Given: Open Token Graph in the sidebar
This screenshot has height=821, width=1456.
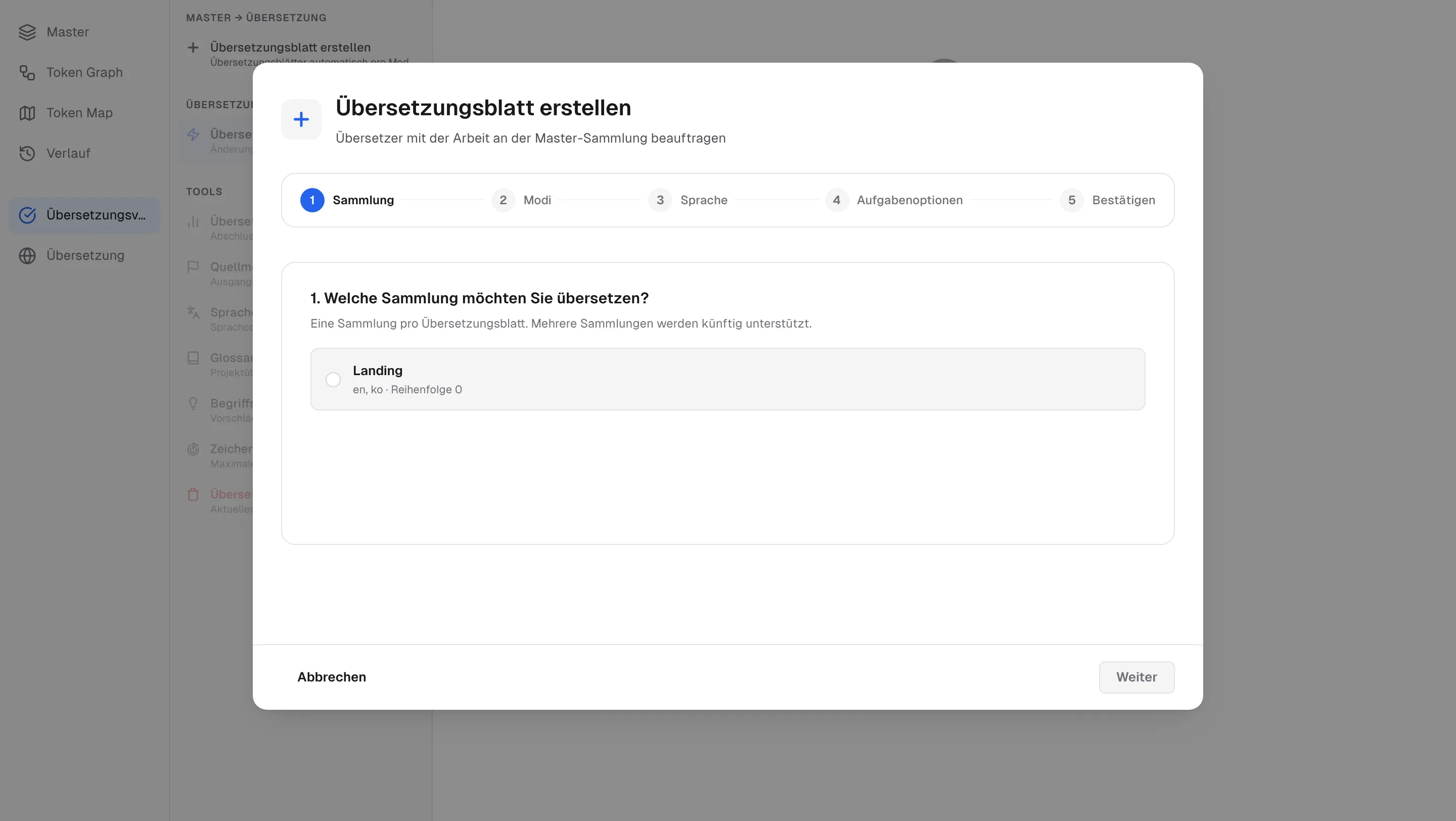Looking at the screenshot, I should click(x=84, y=72).
